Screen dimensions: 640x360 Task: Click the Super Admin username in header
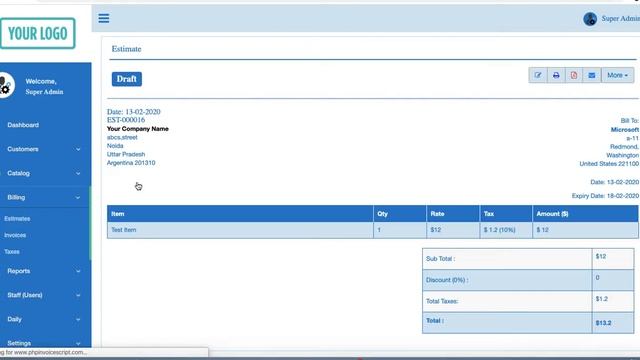click(620, 19)
